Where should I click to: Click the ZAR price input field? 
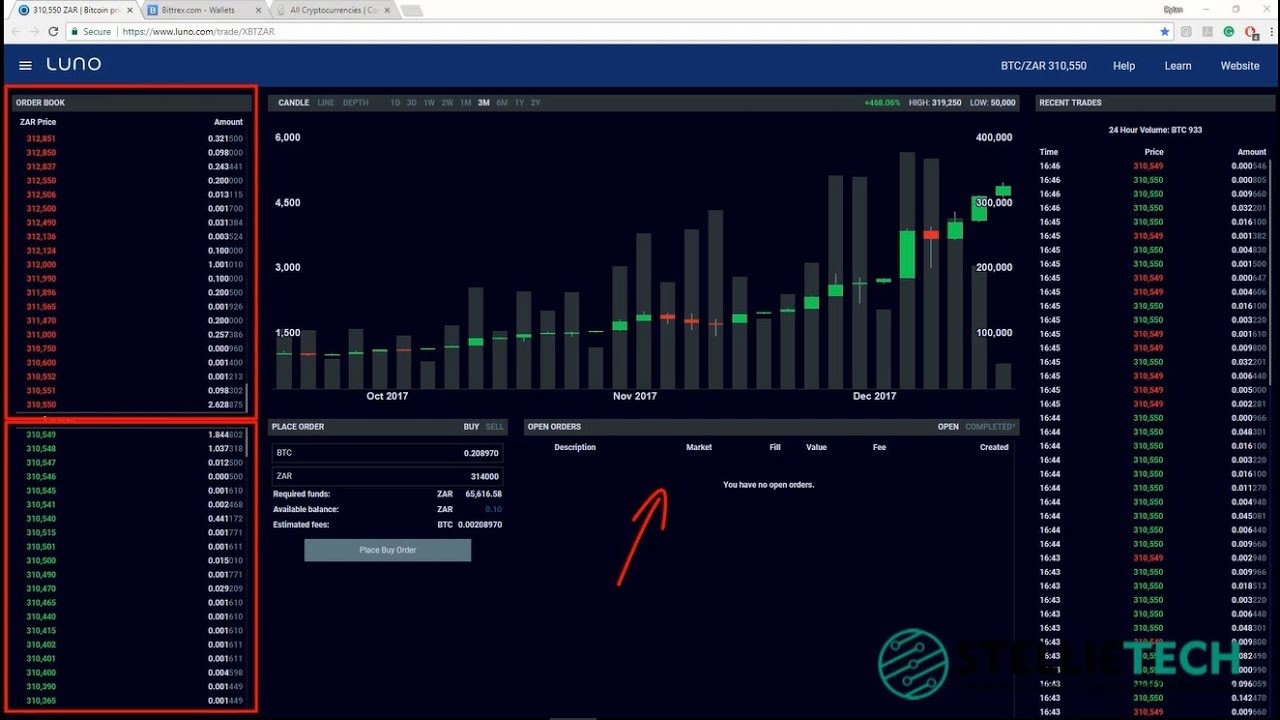tap(387, 476)
